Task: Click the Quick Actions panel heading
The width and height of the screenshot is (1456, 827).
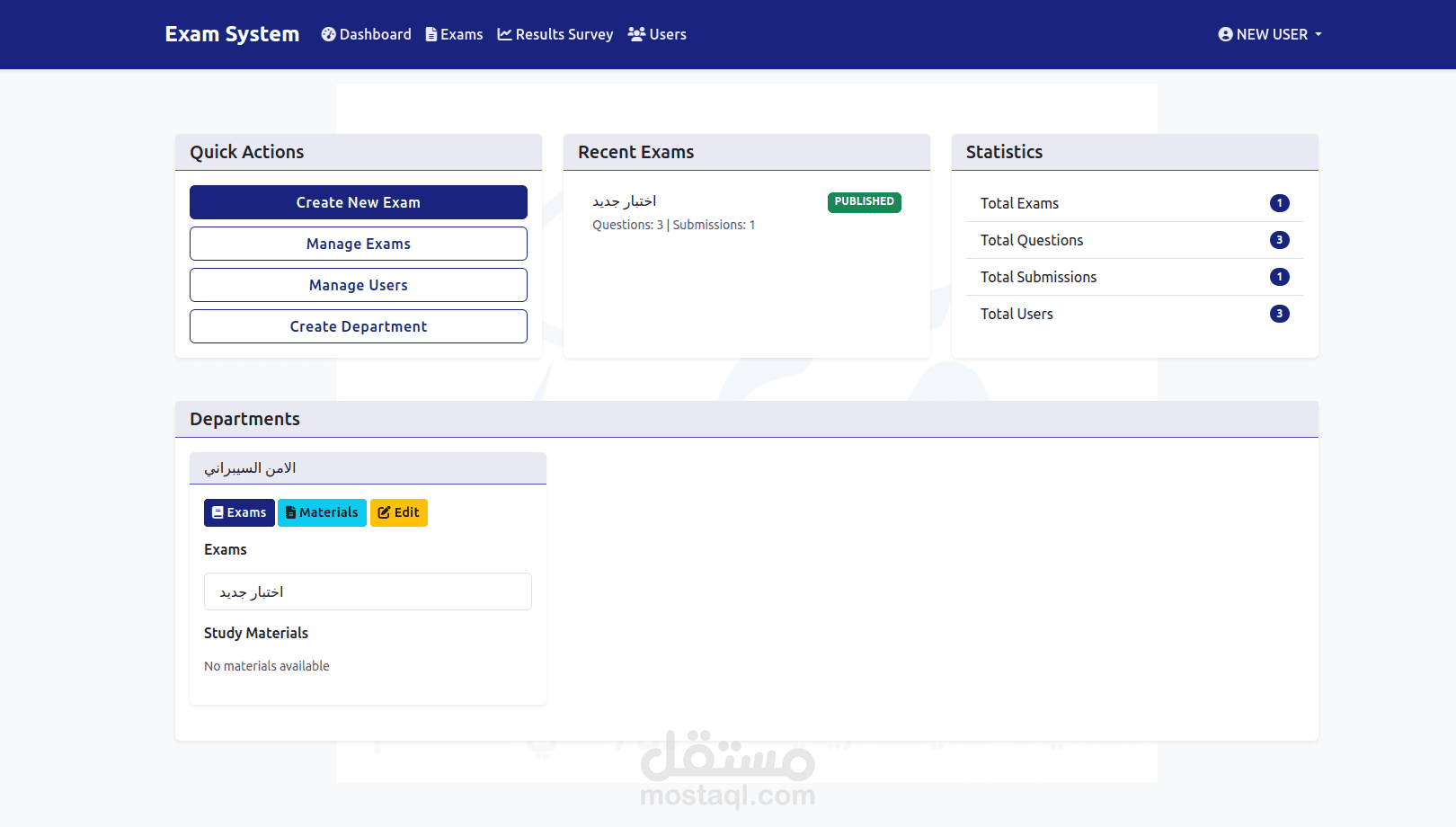Action: pyautogui.click(x=247, y=152)
